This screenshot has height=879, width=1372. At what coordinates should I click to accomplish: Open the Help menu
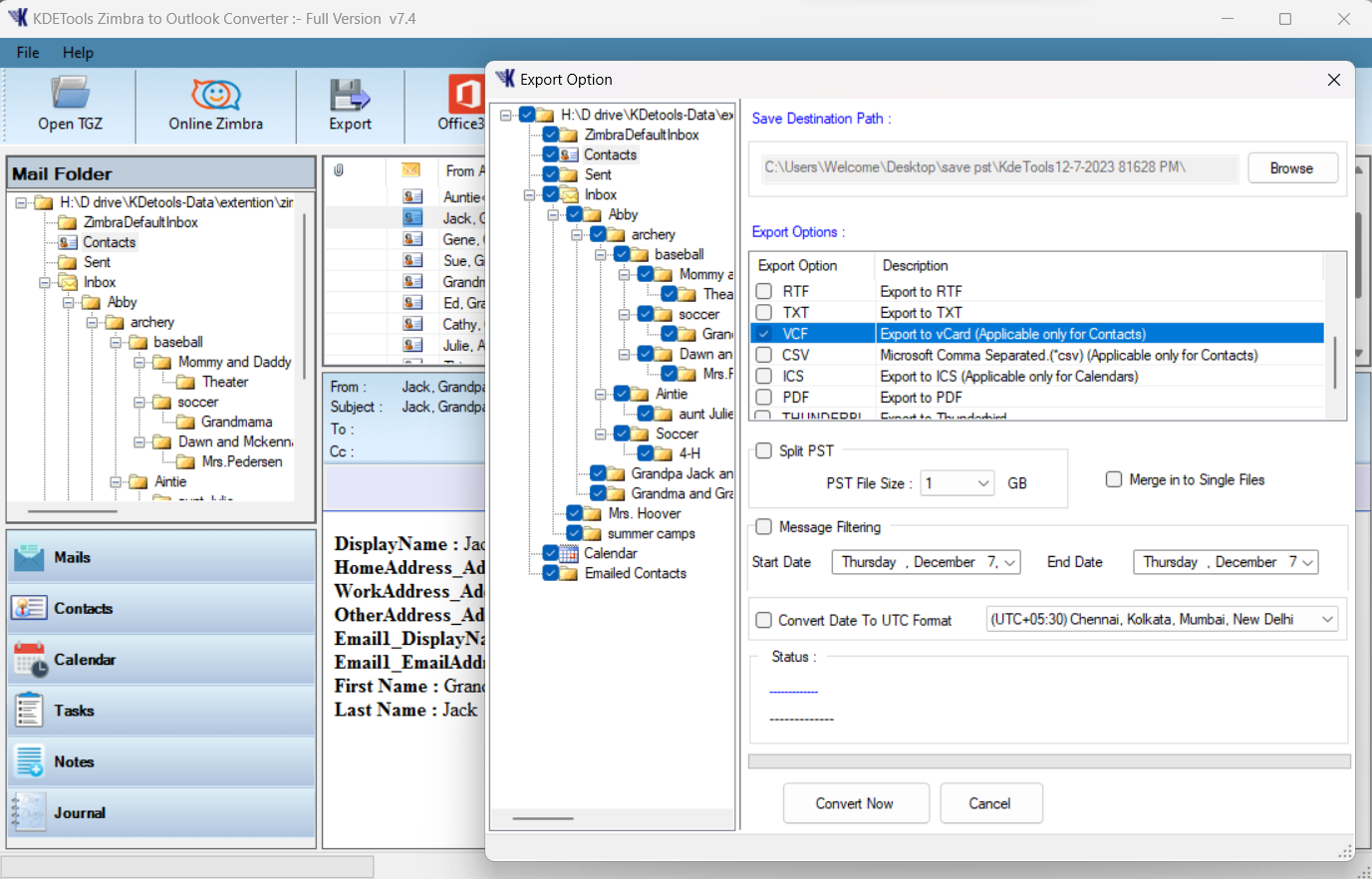click(78, 53)
